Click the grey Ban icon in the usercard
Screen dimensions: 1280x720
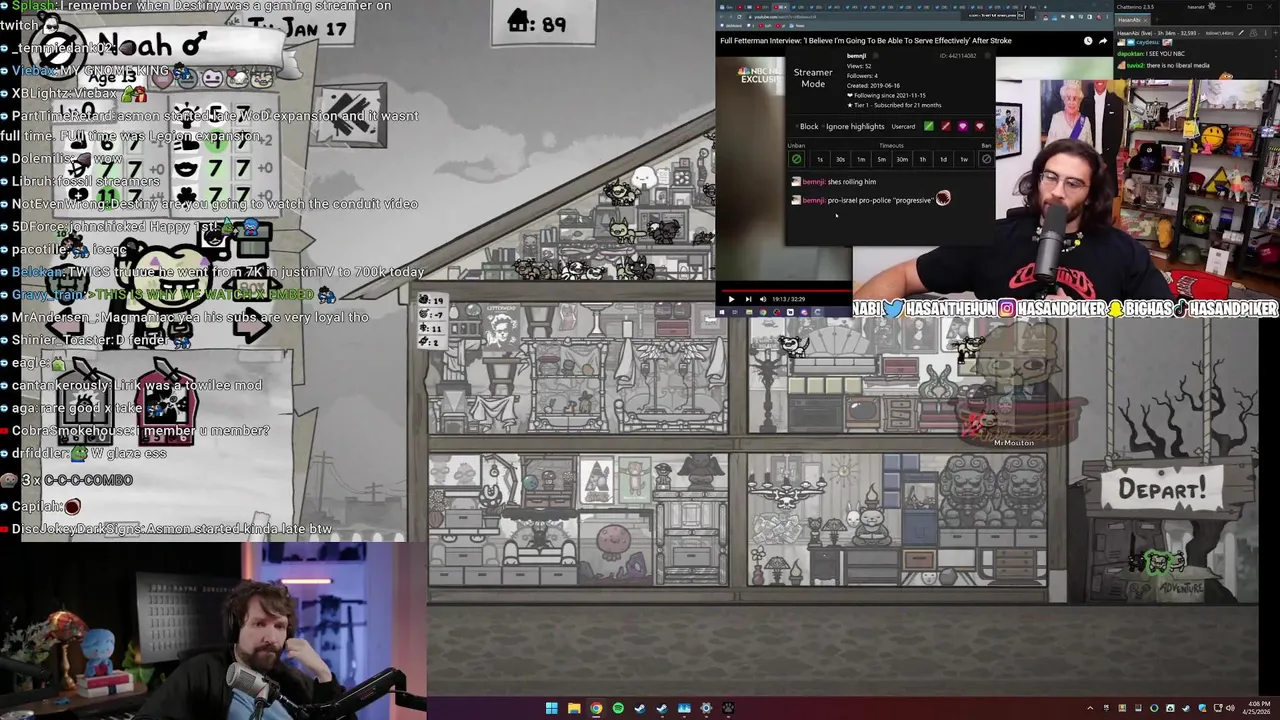pos(987,159)
